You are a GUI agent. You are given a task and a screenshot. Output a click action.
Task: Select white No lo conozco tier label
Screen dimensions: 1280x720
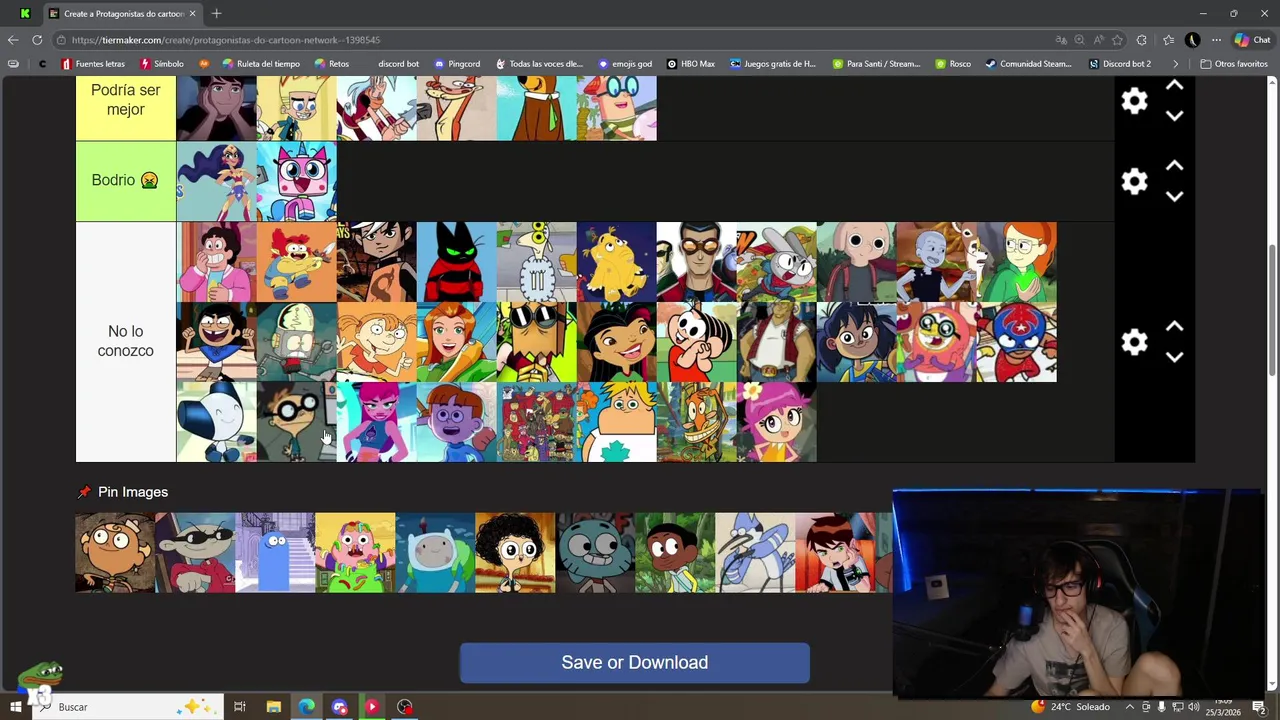pyautogui.click(x=126, y=342)
